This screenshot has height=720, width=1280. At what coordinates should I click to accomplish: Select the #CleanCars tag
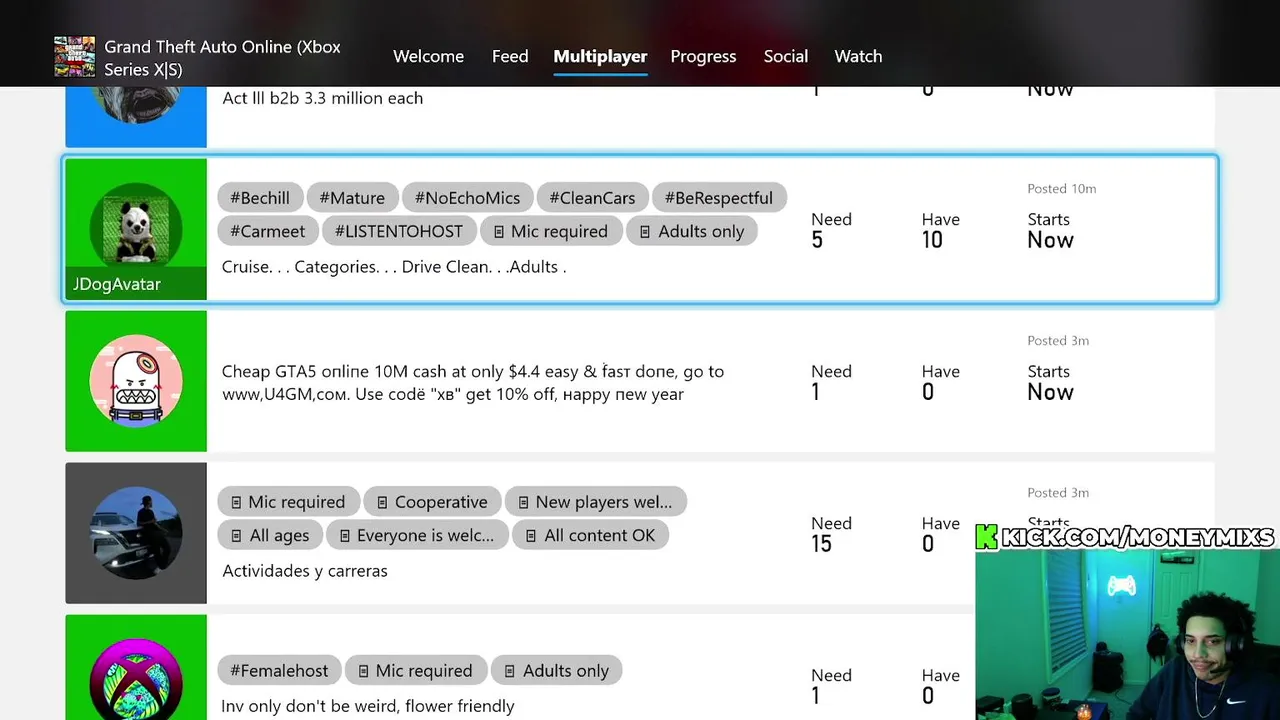pos(592,198)
